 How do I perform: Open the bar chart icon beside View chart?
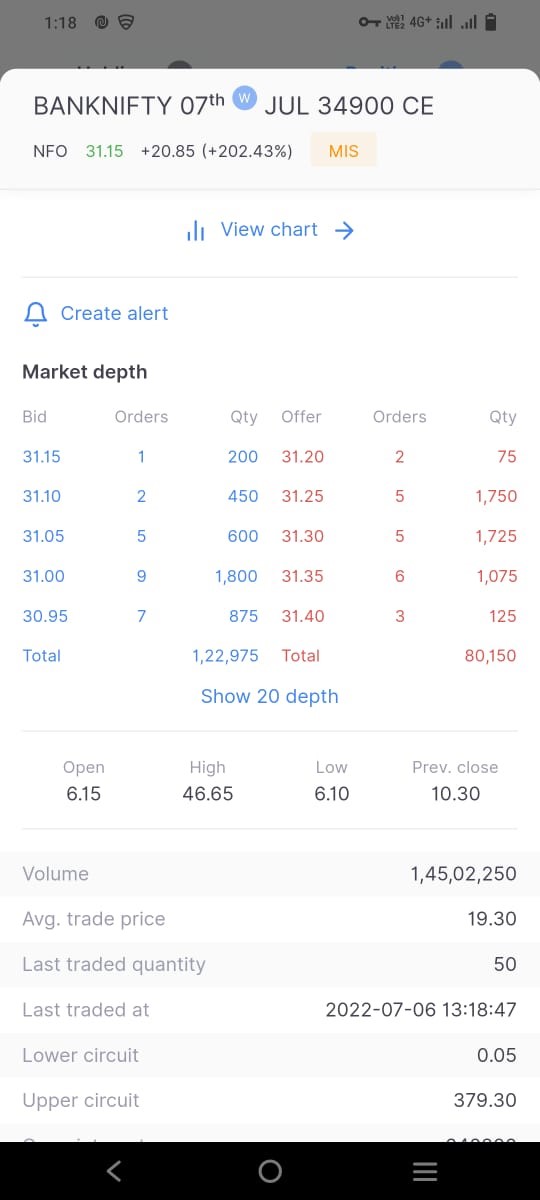(196, 230)
